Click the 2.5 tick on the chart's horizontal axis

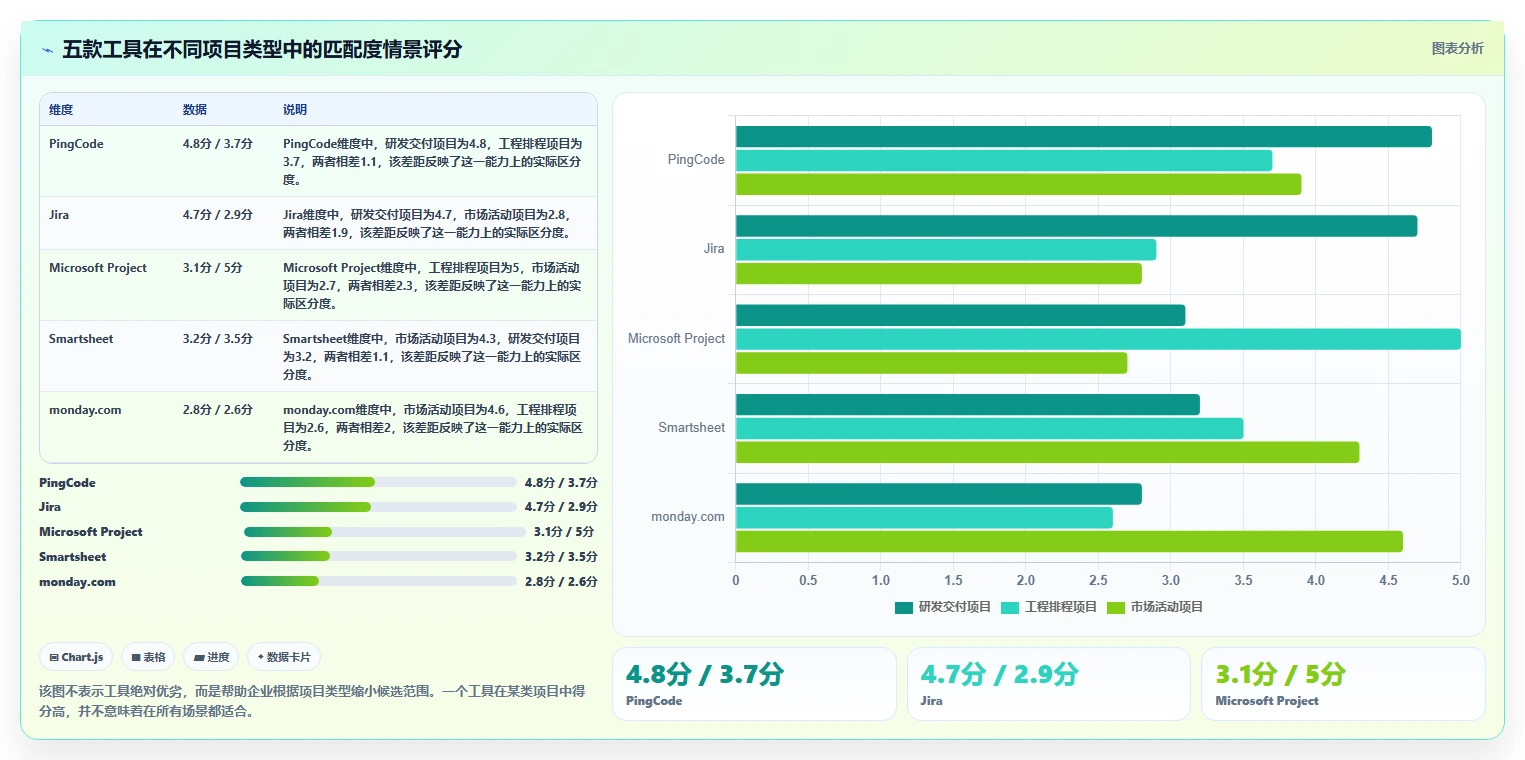[1098, 580]
